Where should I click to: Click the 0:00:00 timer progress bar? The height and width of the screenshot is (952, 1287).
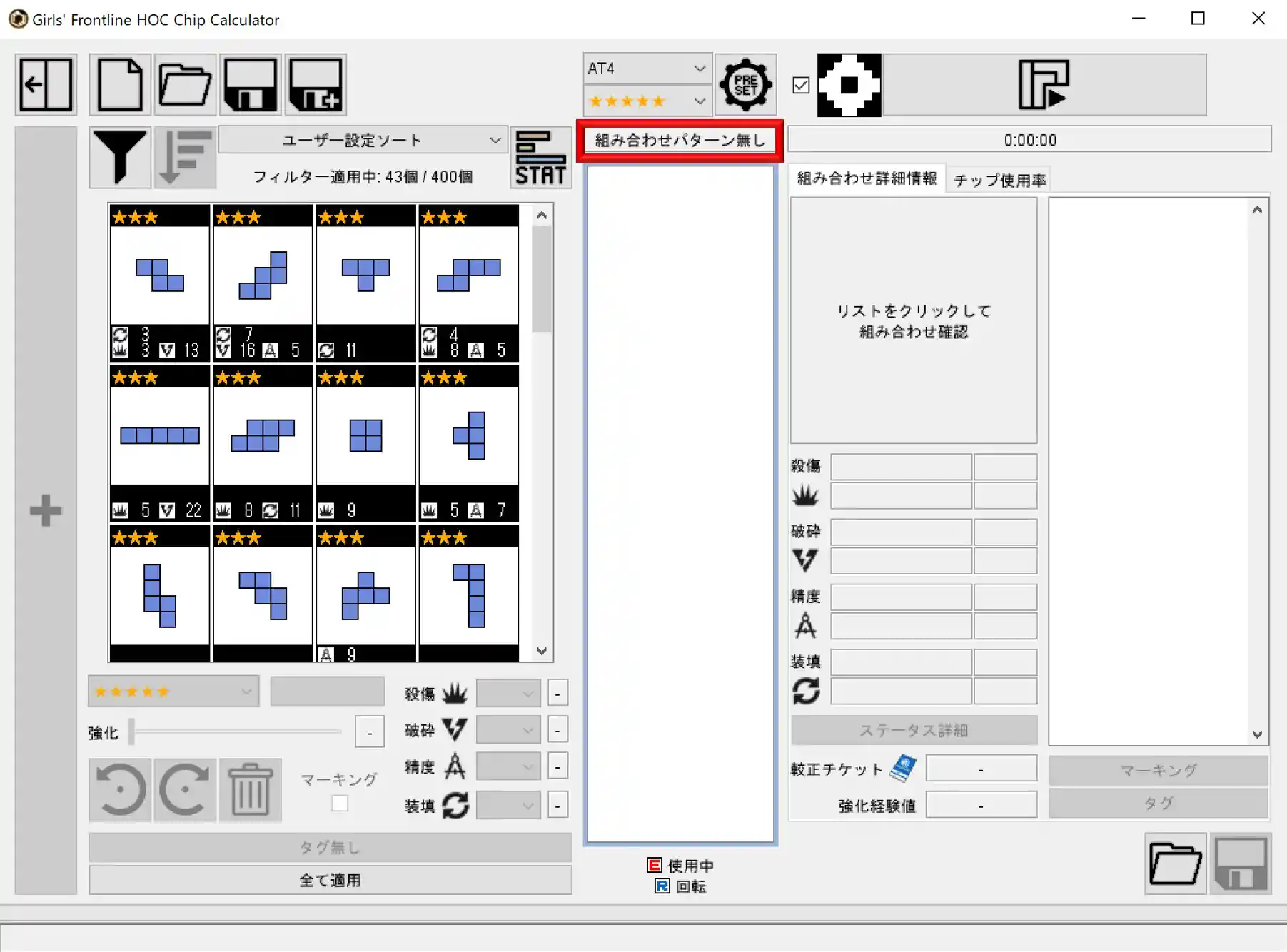pos(1029,140)
